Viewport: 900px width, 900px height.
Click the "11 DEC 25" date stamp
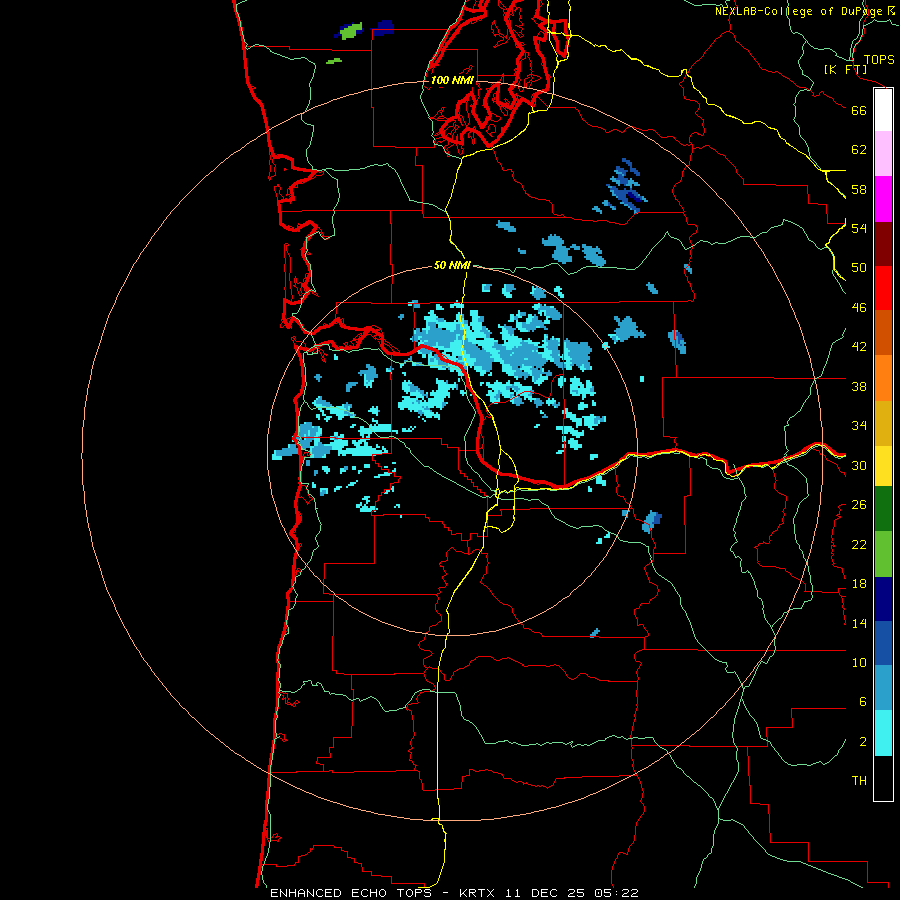tap(545, 893)
